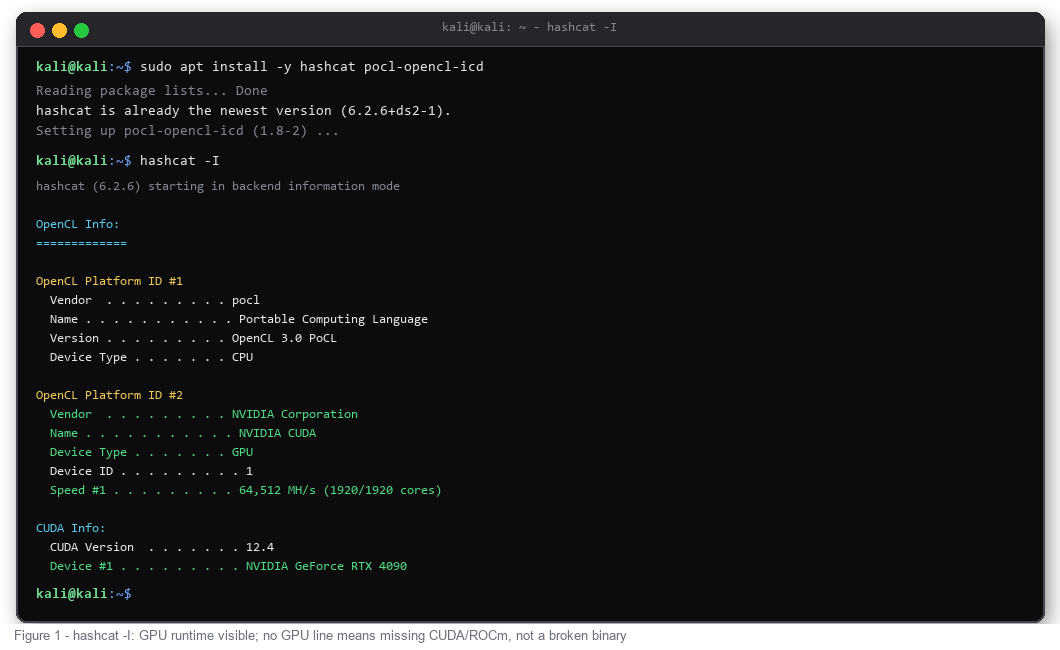Click the yellow minimize window button
The height and width of the screenshot is (650, 1060).
[x=59, y=30]
